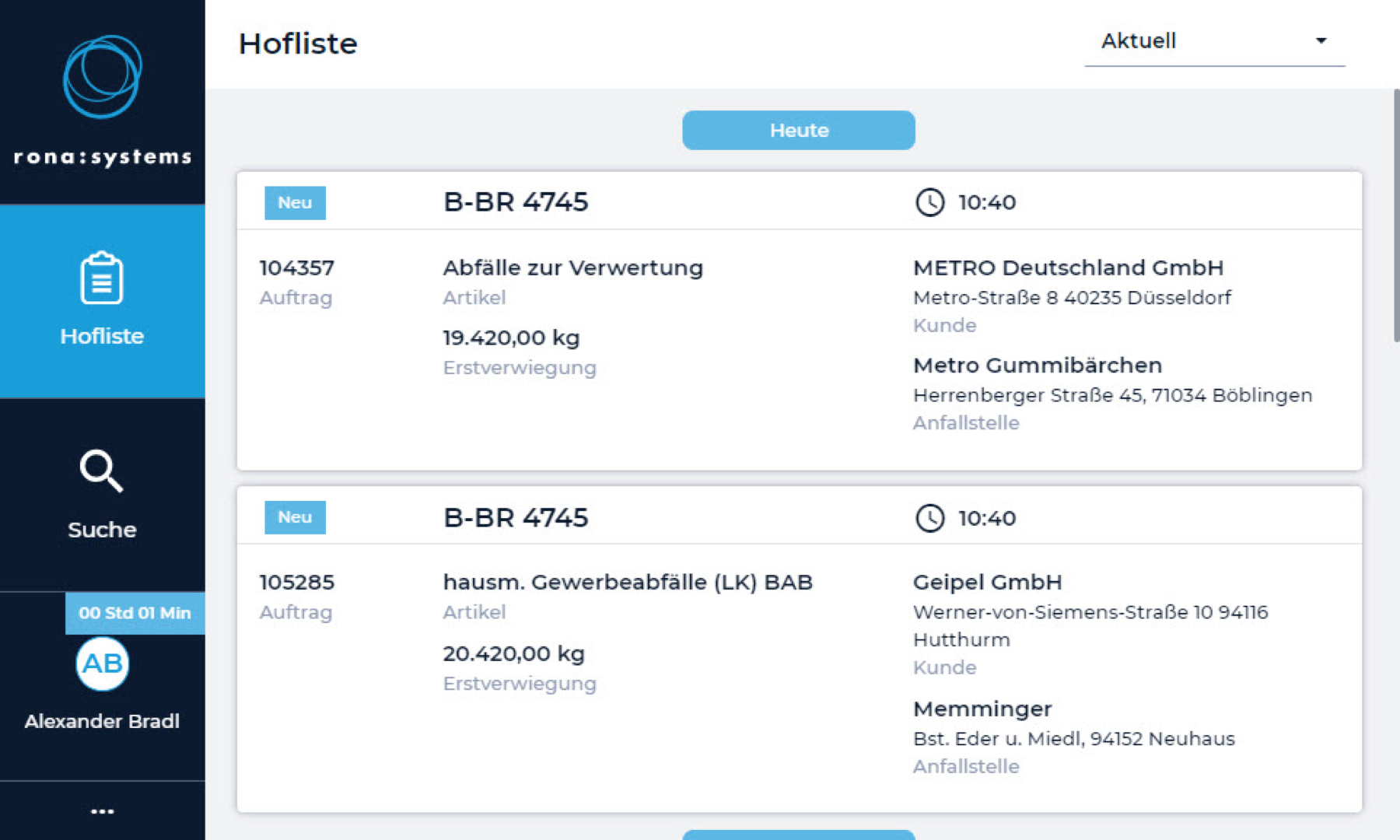The image size is (1400, 840).
Task: Click clock icon on second order card
Action: point(929,518)
